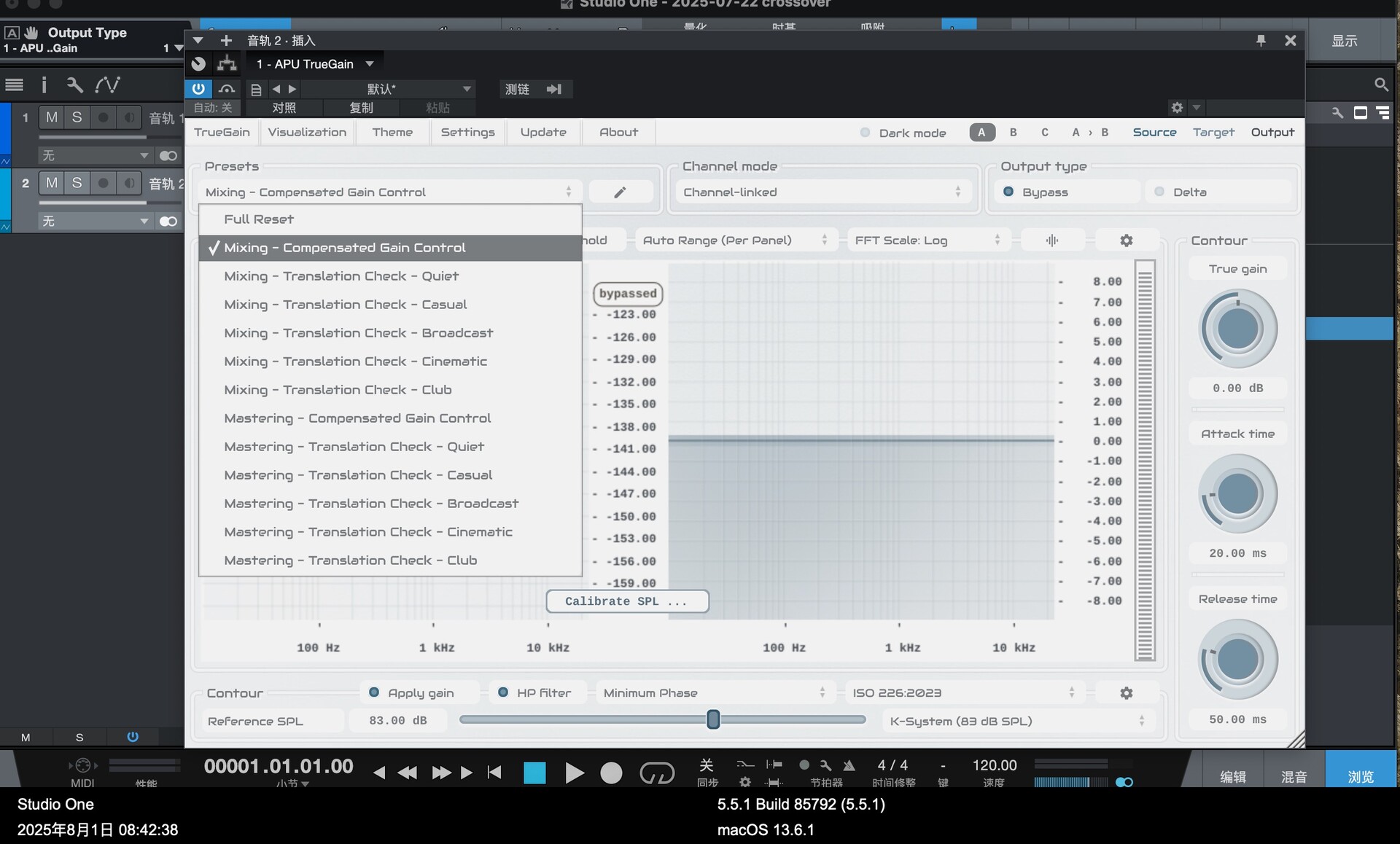Open the Channel-linked channel mode dropdown
The height and width of the screenshot is (844, 1400).
click(x=823, y=192)
